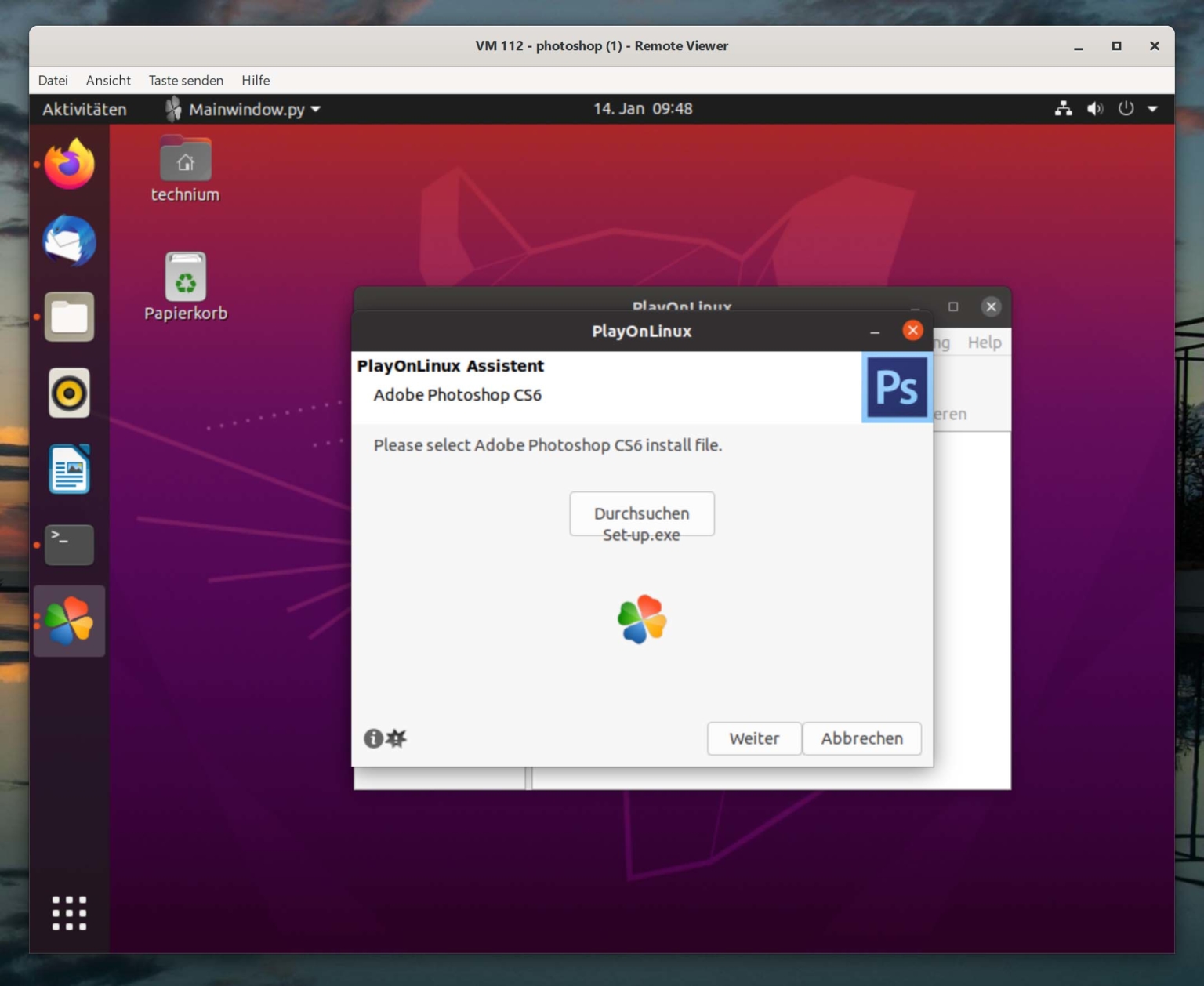
Task: Report a bug via the bug icon
Action: point(396,738)
